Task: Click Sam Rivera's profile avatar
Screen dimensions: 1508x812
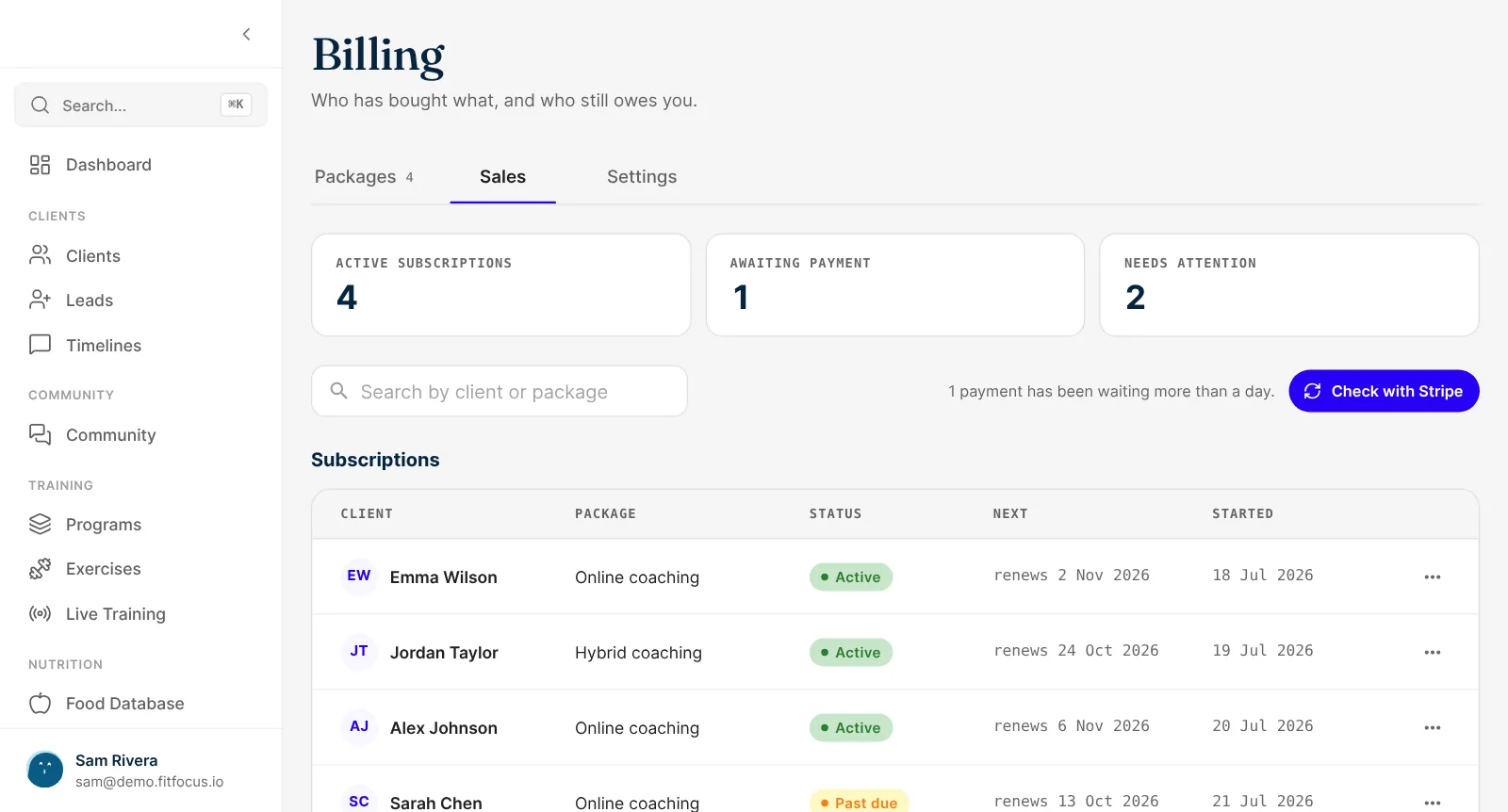Action: [45, 770]
